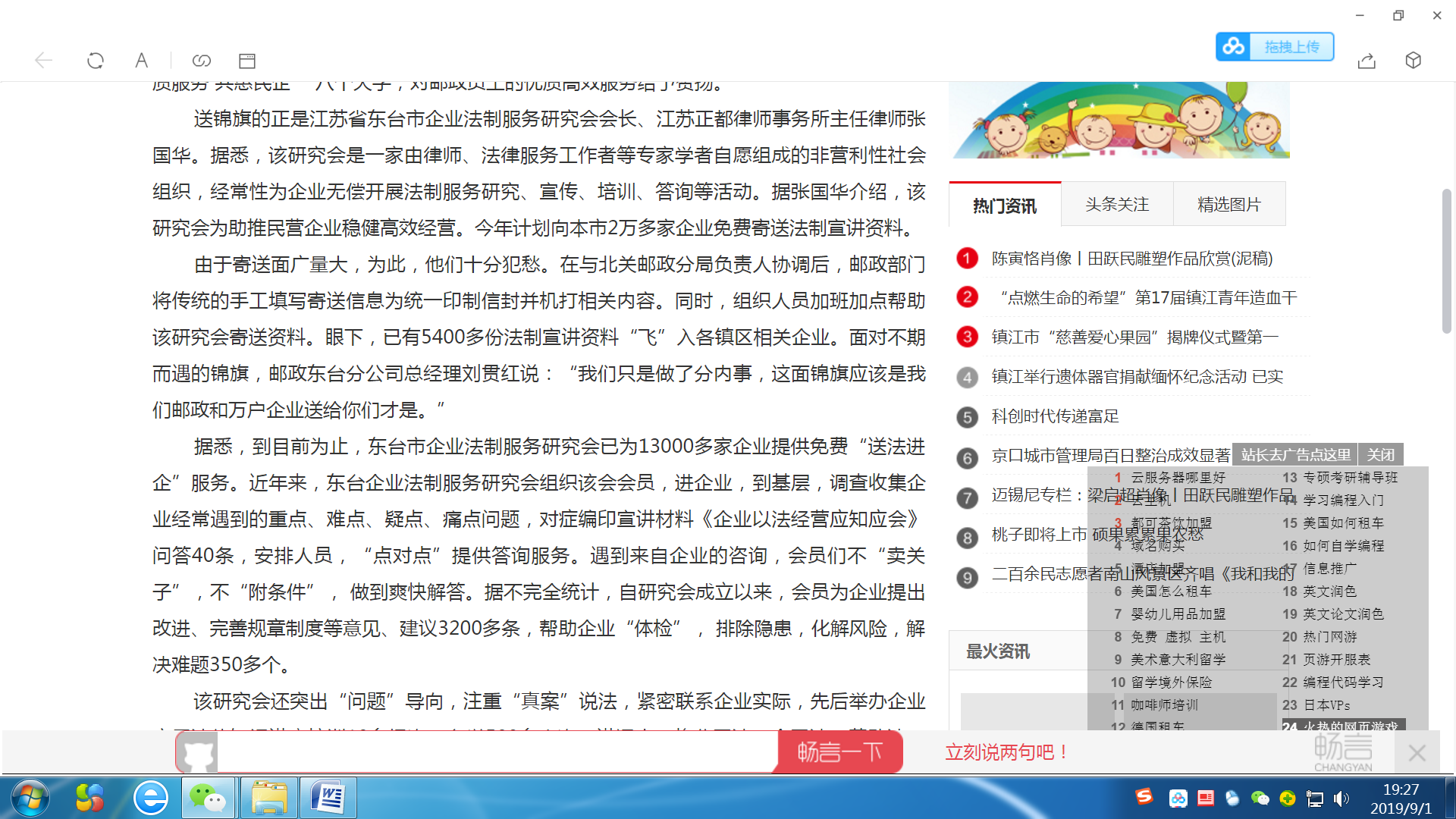Click ad link 美国怎么租车
The width and height of the screenshot is (1456, 819).
click(x=1172, y=591)
